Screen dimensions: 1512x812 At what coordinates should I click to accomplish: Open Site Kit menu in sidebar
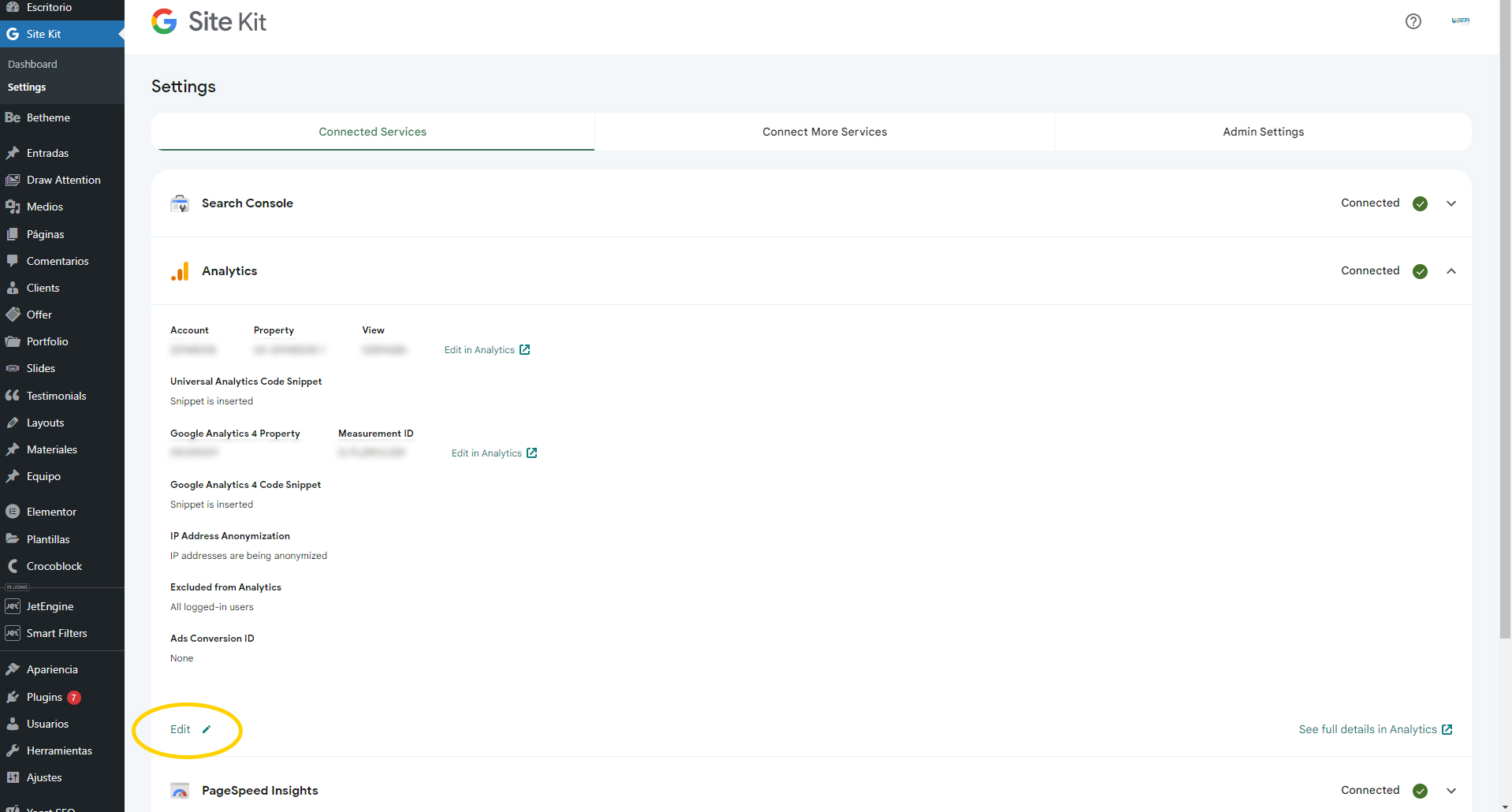(62, 34)
